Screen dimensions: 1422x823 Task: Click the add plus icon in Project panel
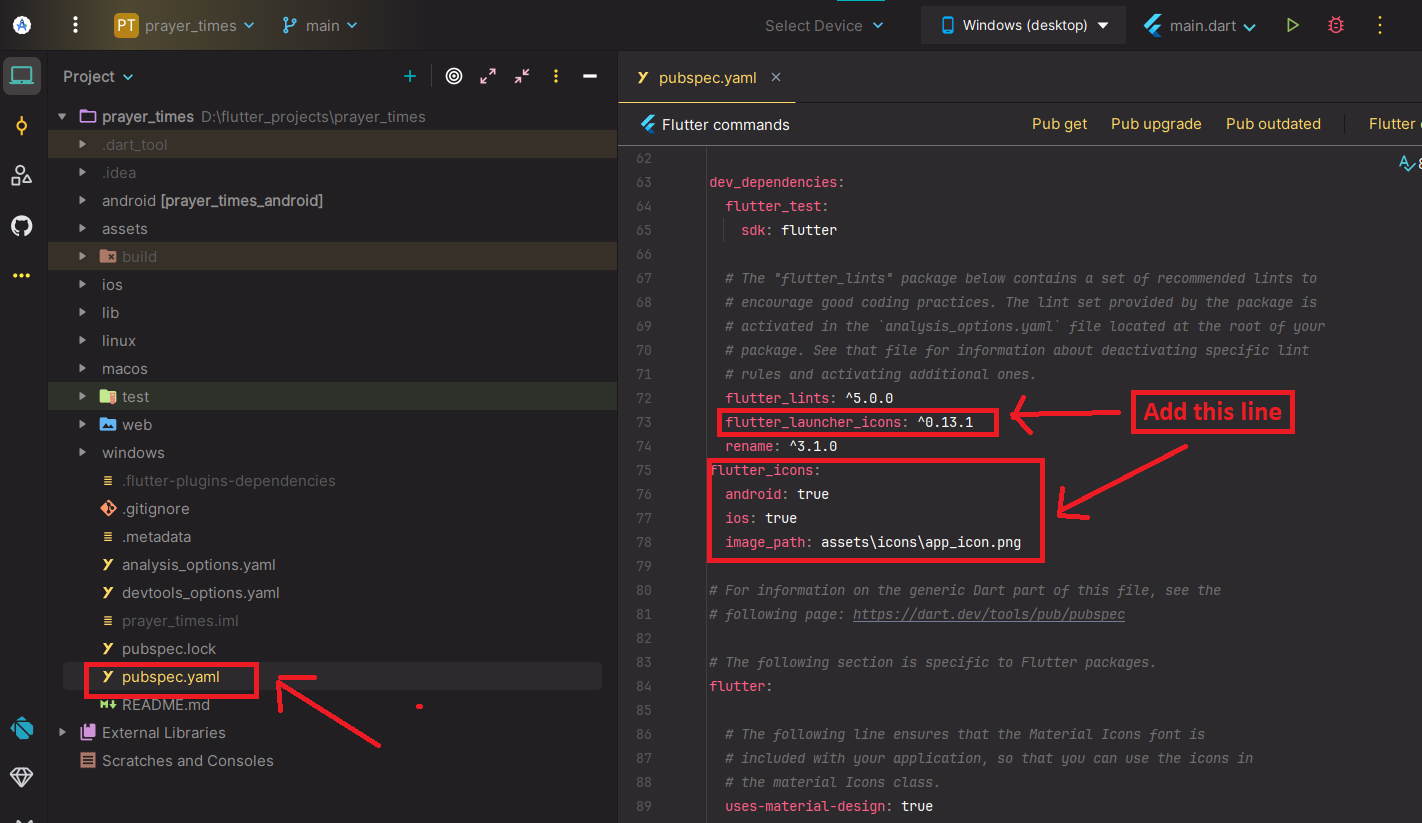(409, 76)
